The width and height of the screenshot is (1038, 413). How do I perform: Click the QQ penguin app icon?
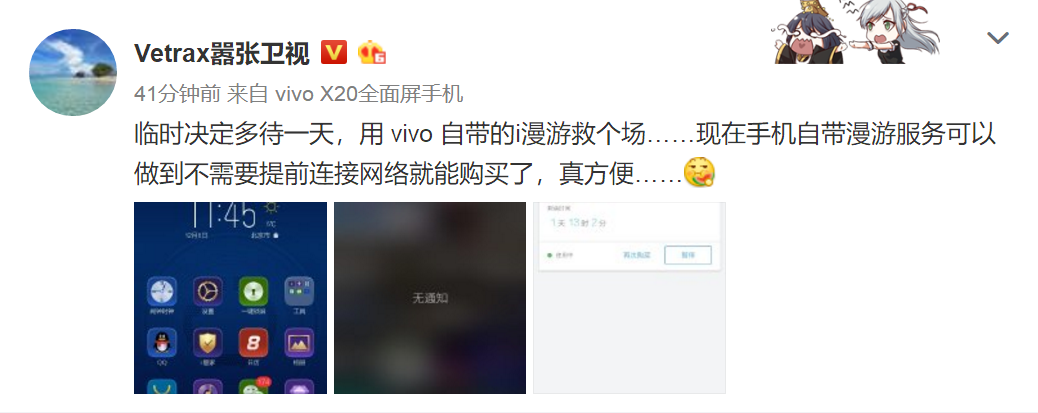[162, 342]
